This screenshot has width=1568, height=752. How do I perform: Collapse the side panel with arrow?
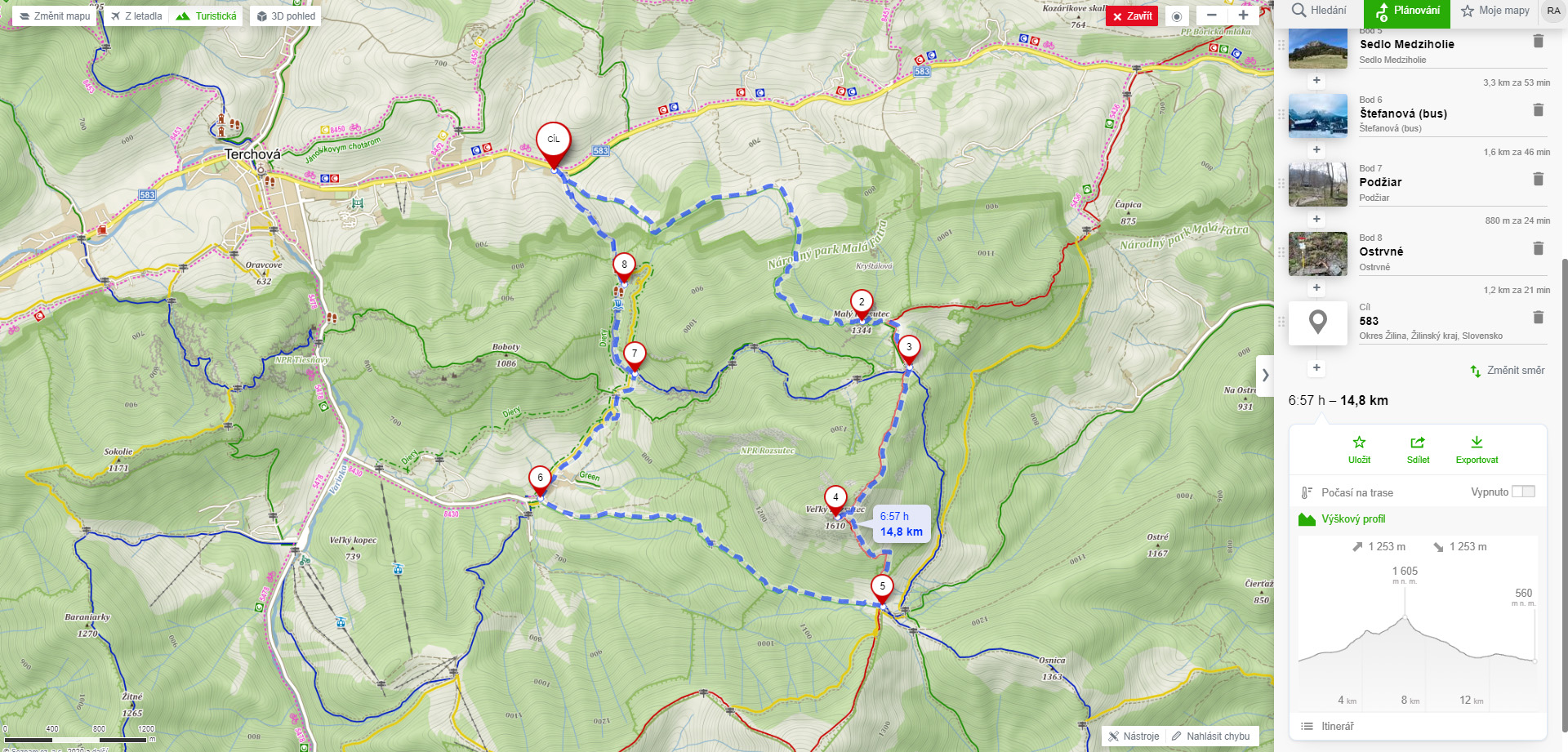pyautogui.click(x=1265, y=376)
